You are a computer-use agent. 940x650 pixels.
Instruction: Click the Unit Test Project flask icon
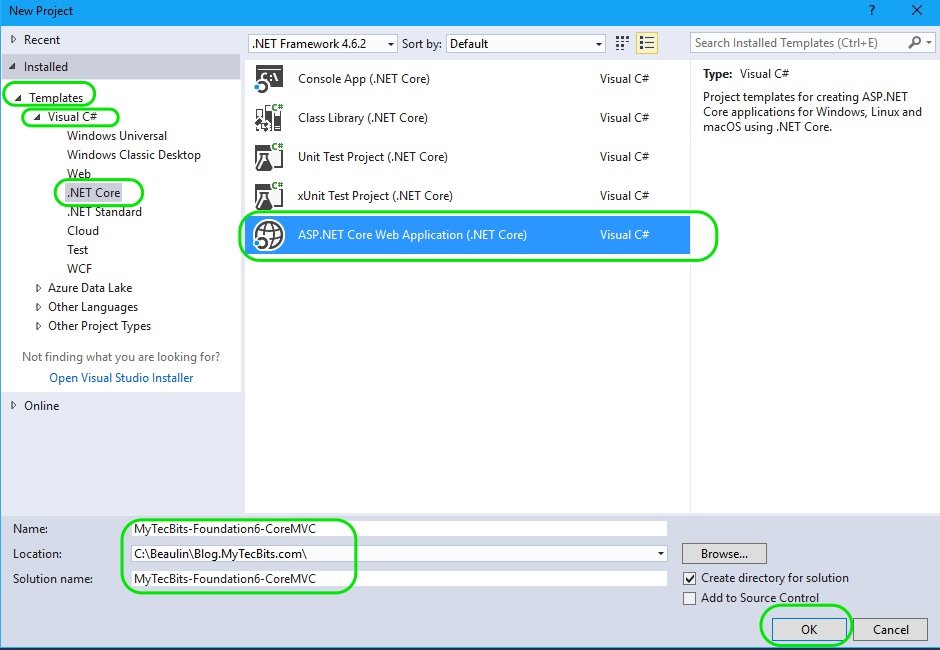click(x=269, y=157)
